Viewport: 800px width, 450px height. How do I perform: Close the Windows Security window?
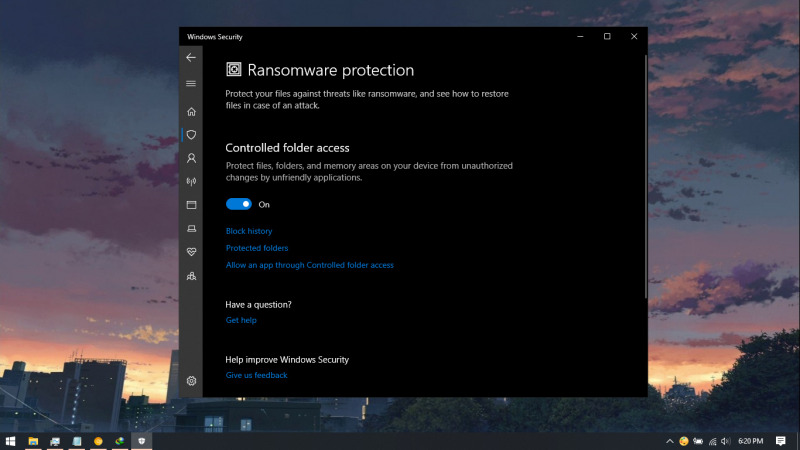tap(634, 36)
